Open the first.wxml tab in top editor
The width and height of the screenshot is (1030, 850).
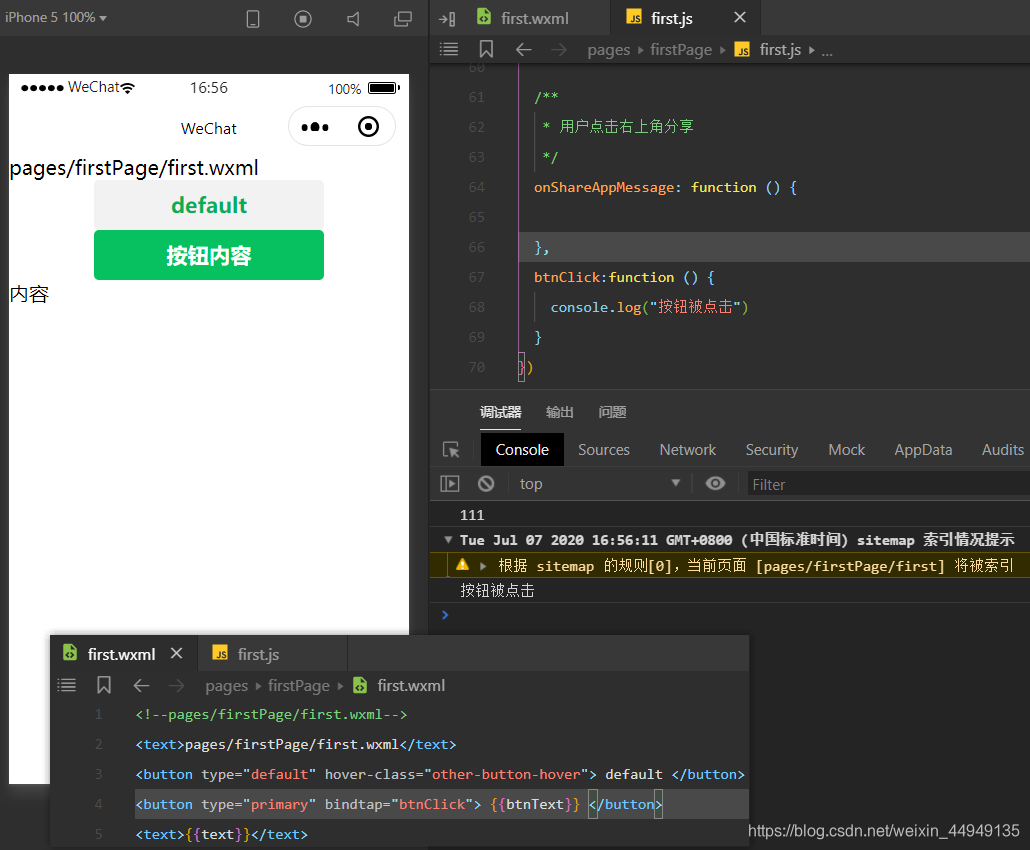pyautogui.click(x=524, y=18)
